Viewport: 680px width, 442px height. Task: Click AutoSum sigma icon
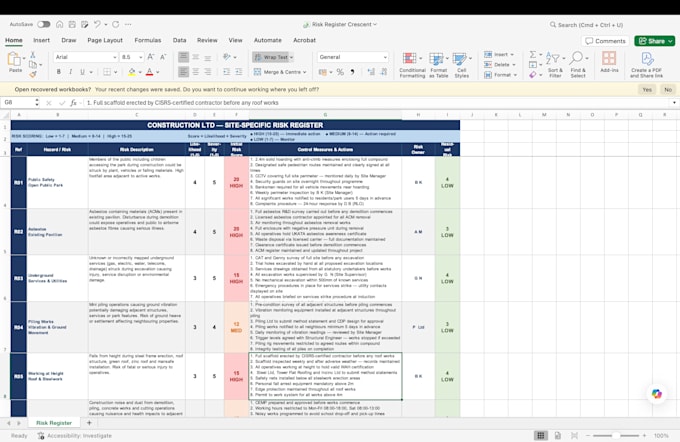533,55
